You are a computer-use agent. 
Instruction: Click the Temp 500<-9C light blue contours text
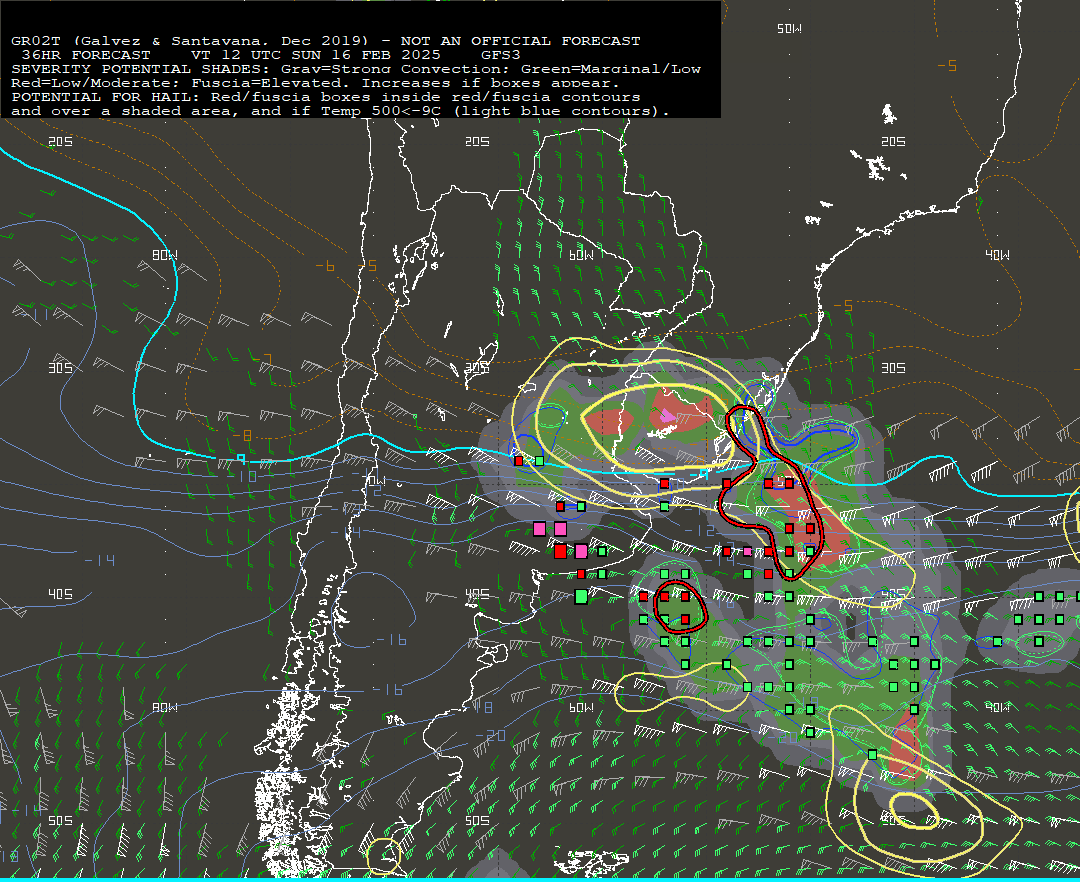[x=495, y=111]
